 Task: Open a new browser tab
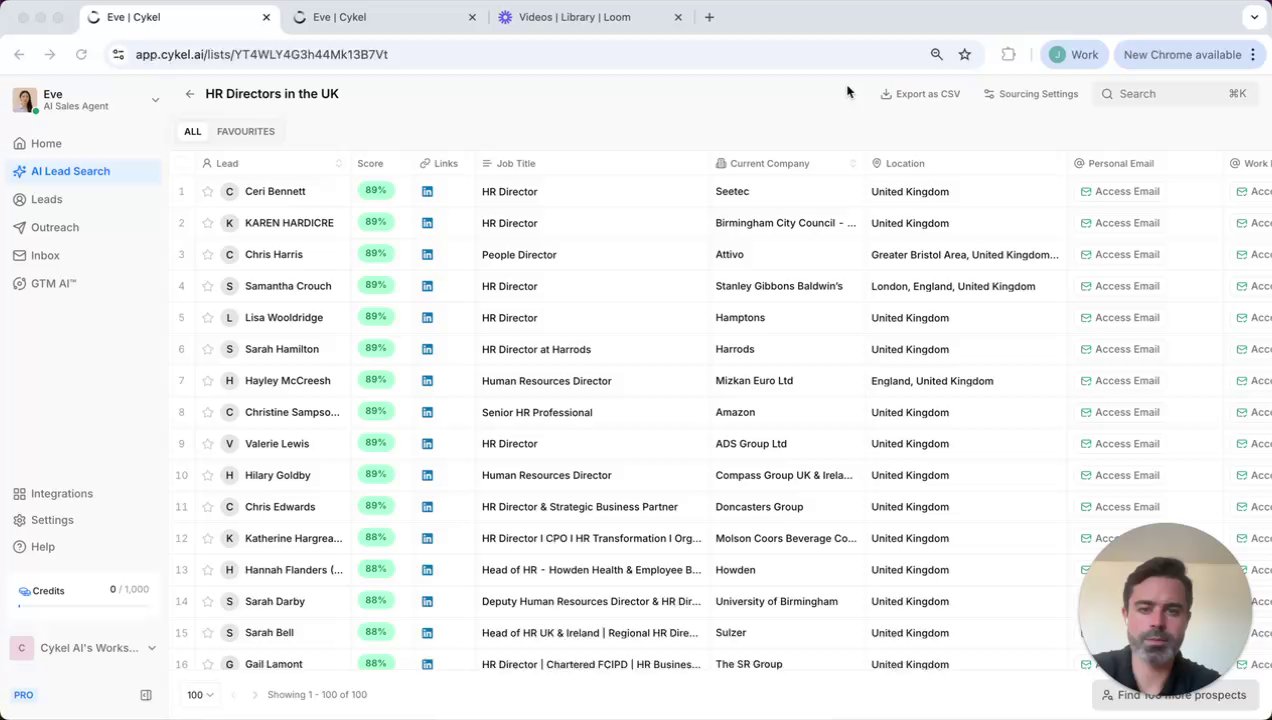coord(709,17)
